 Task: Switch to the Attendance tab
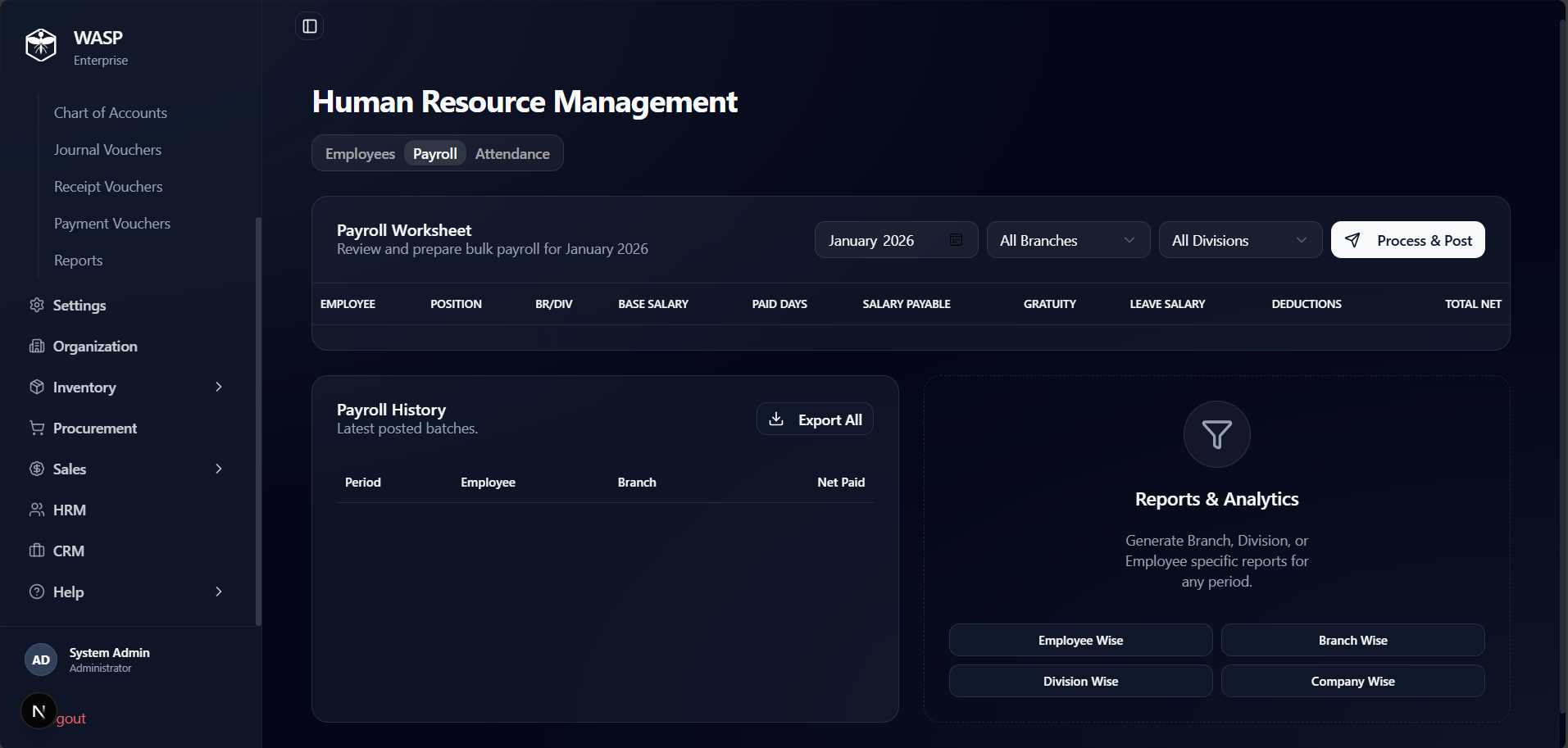coord(512,154)
